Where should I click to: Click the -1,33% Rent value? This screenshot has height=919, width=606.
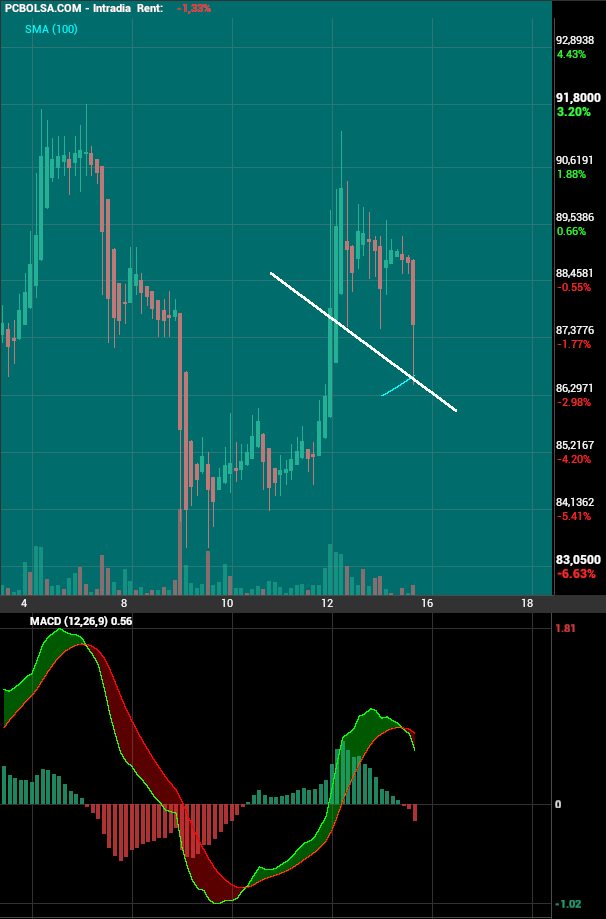pyautogui.click(x=194, y=8)
